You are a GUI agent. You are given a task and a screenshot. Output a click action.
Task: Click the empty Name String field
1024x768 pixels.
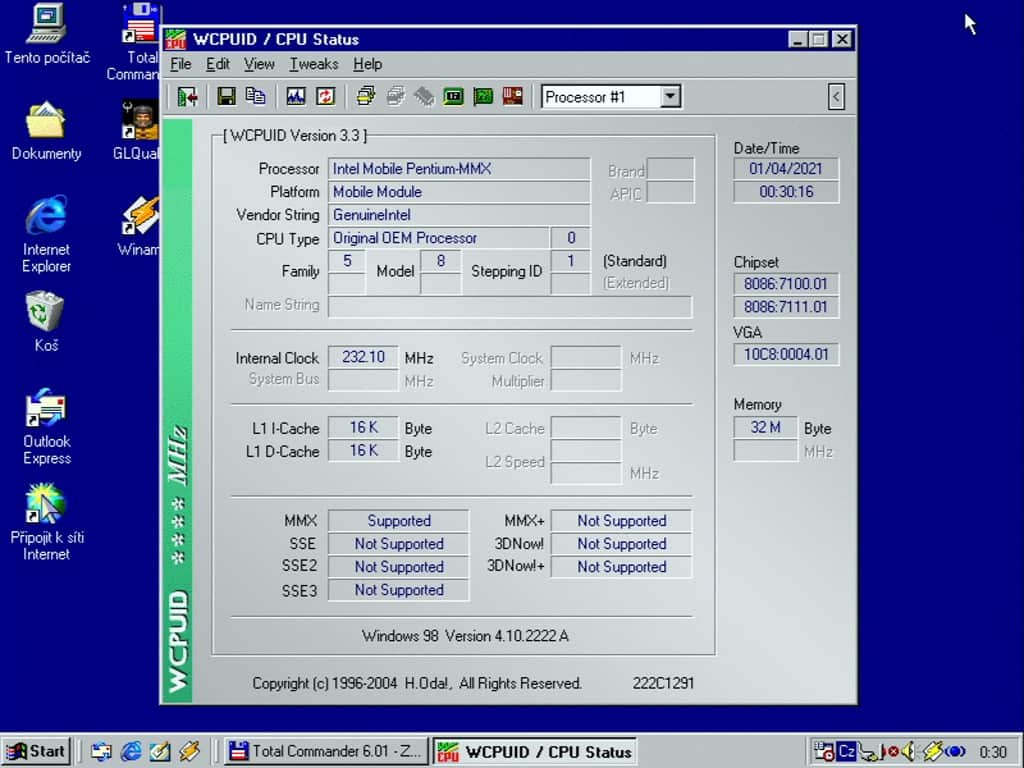click(x=510, y=307)
